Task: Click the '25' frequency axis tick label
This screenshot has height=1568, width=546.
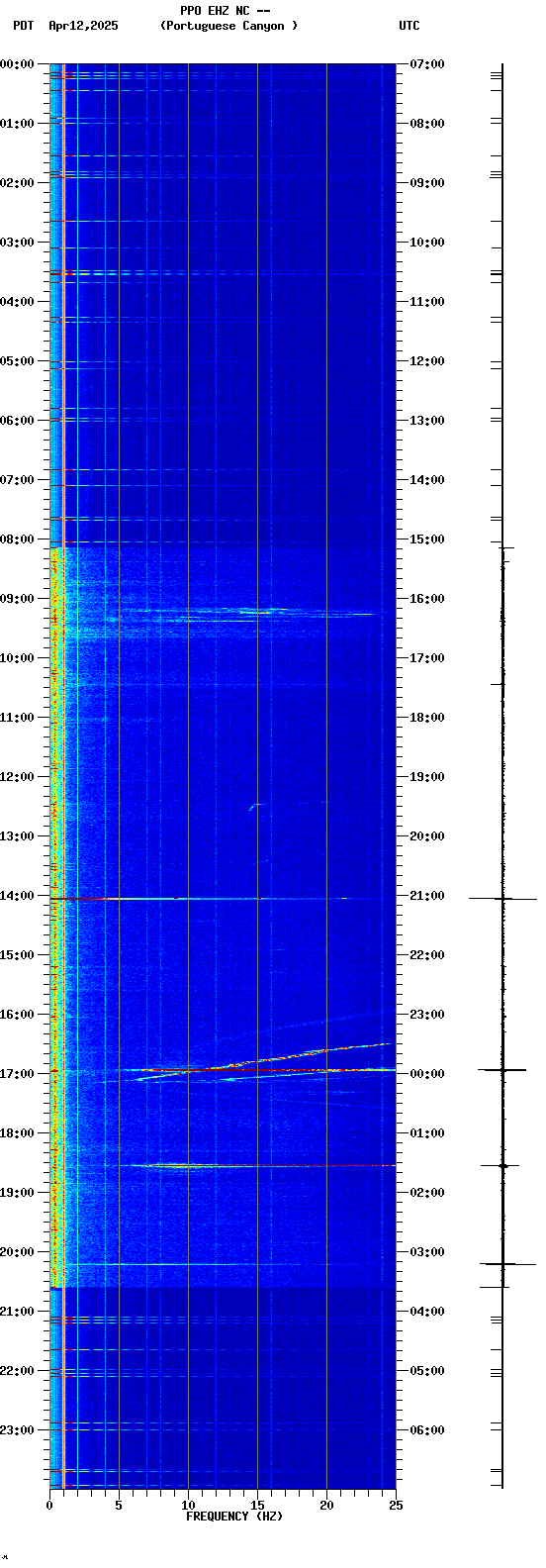Action: pos(396,1507)
